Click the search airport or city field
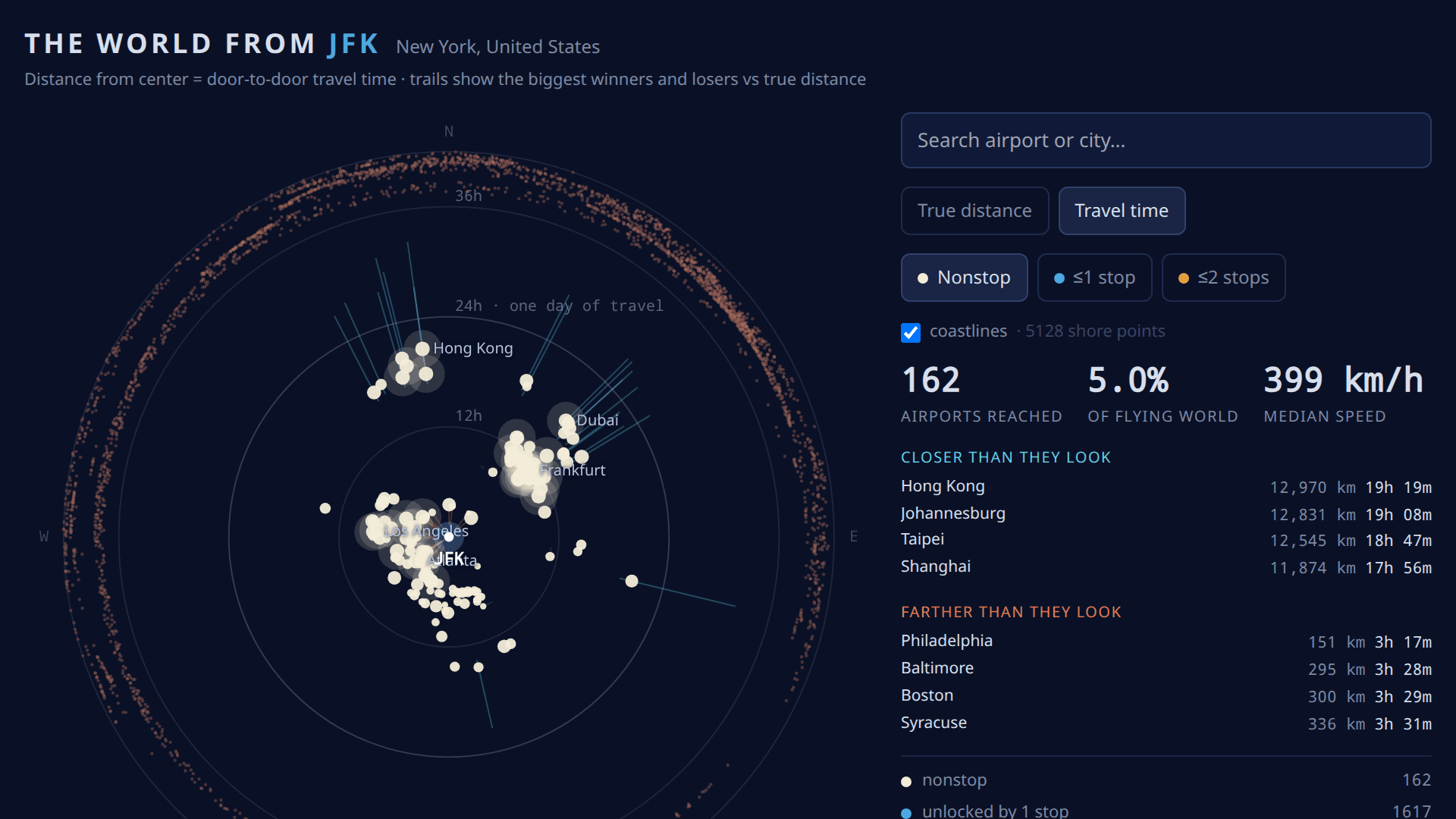The width and height of the screenshot is (1456, 819). (x=1166, y=140)
